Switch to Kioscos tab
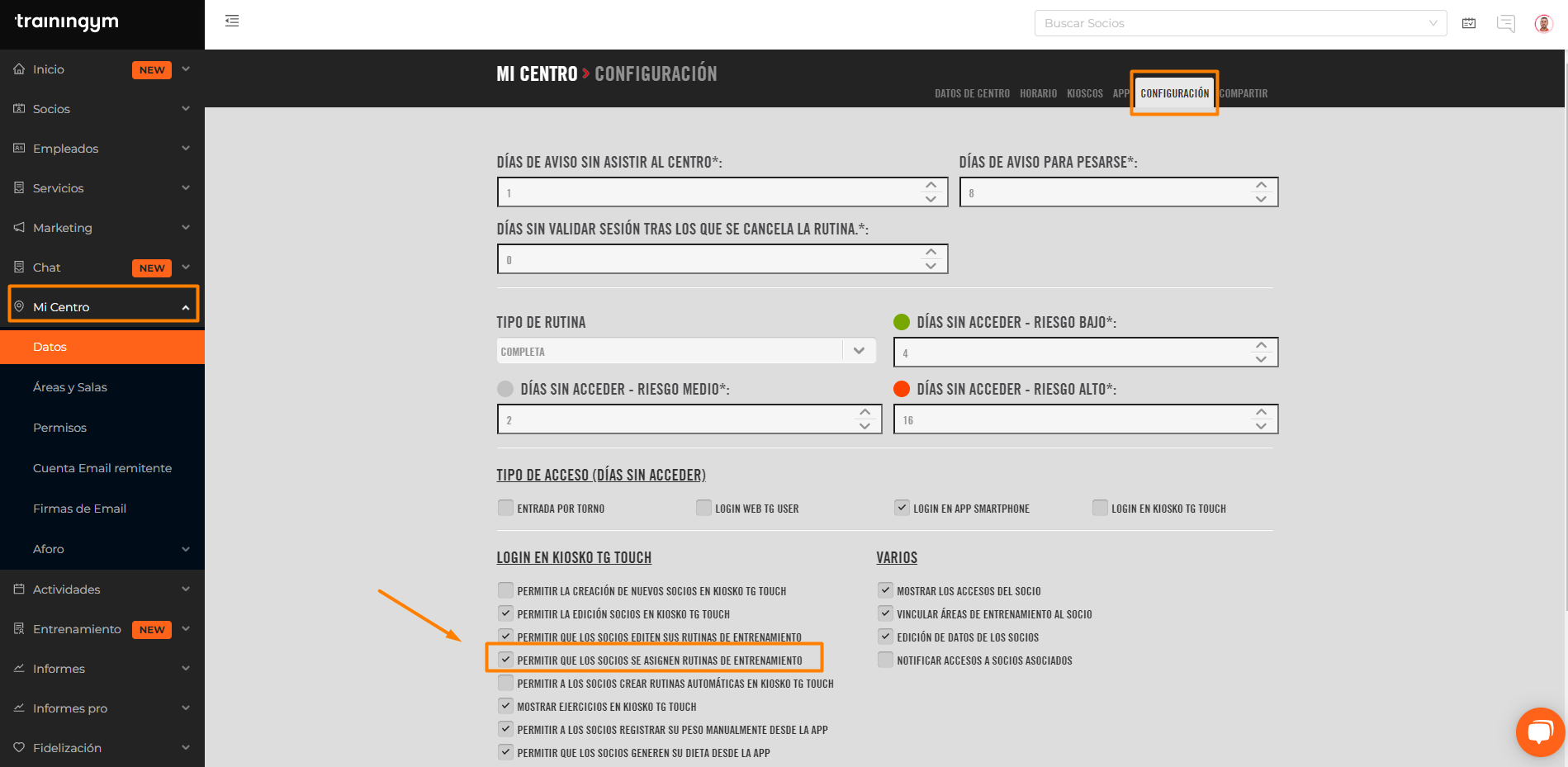 1085,93
